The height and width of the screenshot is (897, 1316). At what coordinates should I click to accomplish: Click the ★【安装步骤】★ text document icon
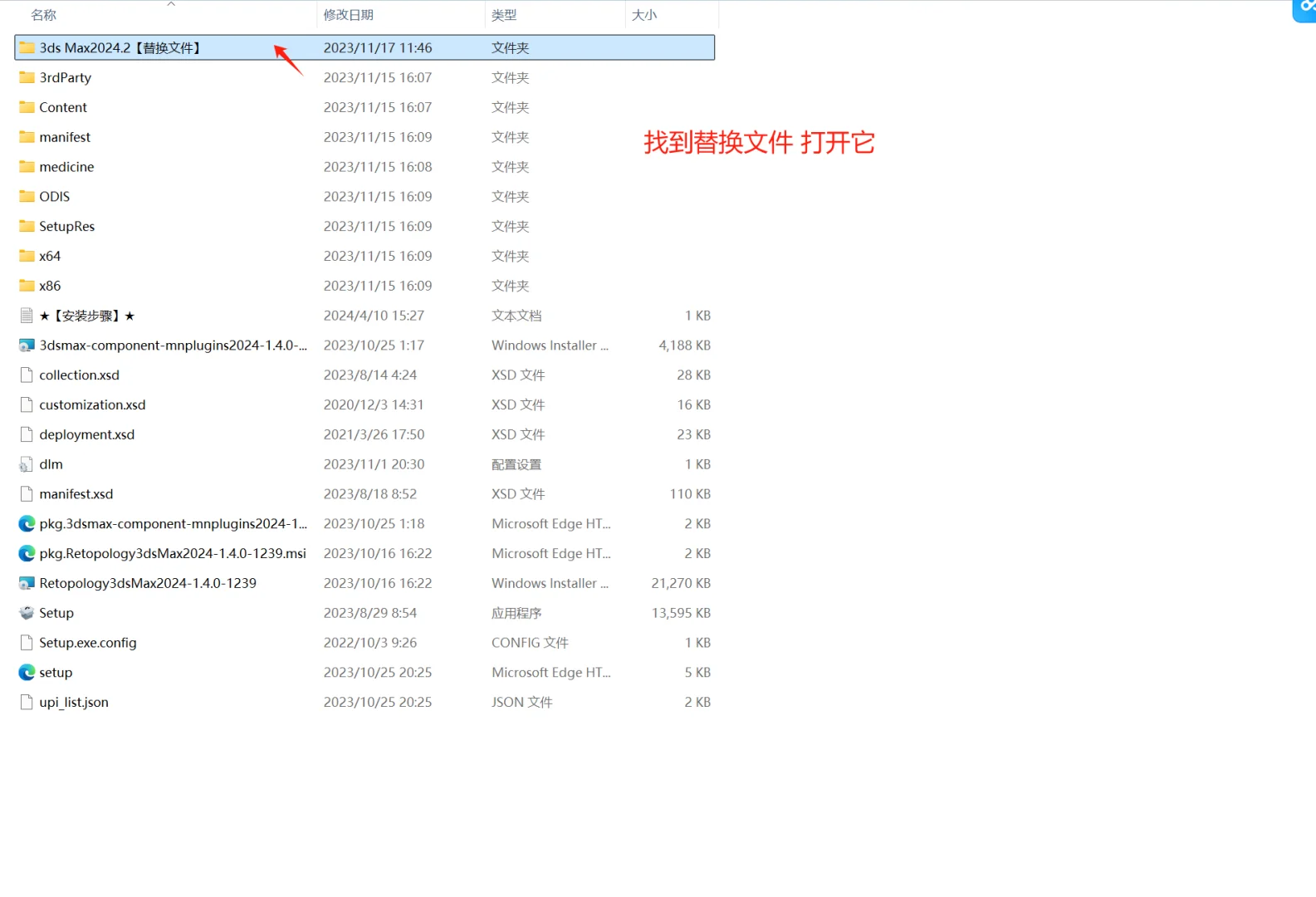click(27, 316)
